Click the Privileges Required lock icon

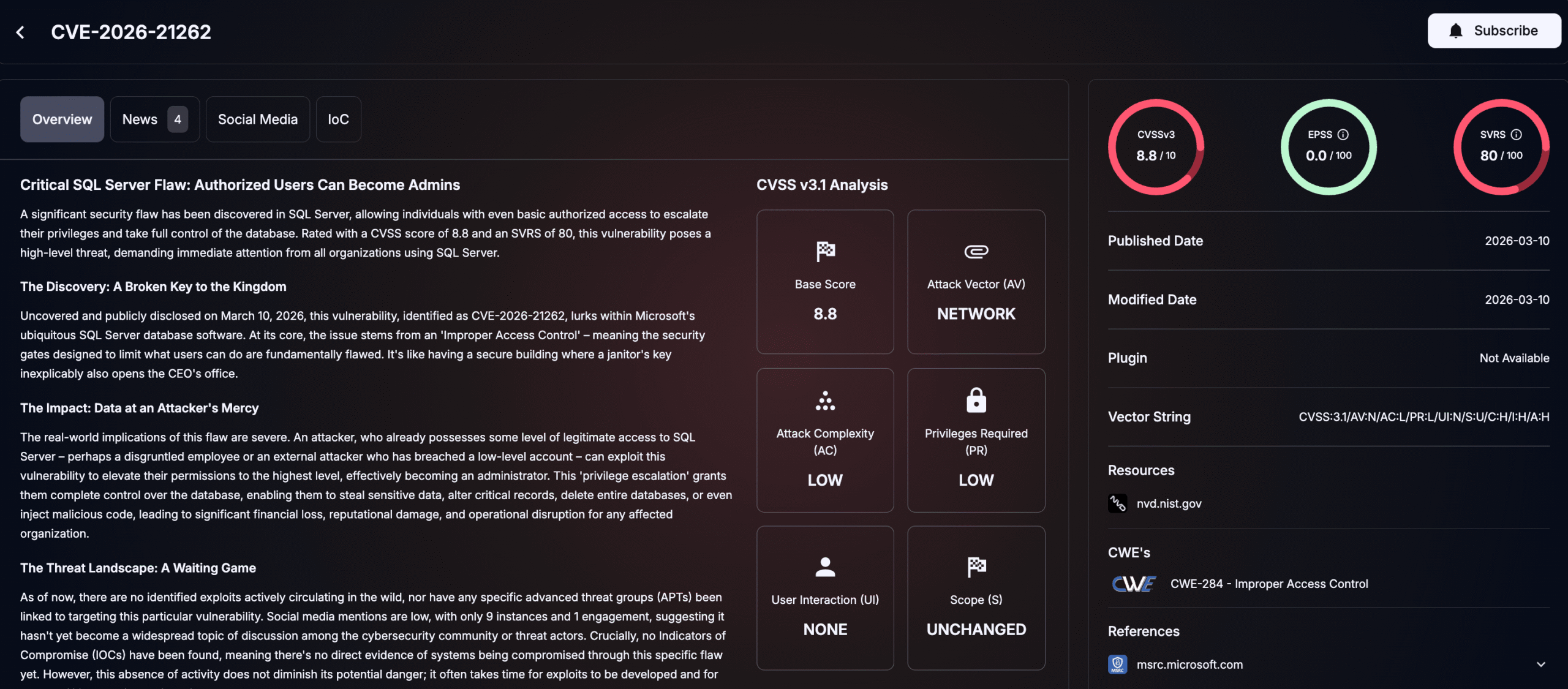[976, 400]
